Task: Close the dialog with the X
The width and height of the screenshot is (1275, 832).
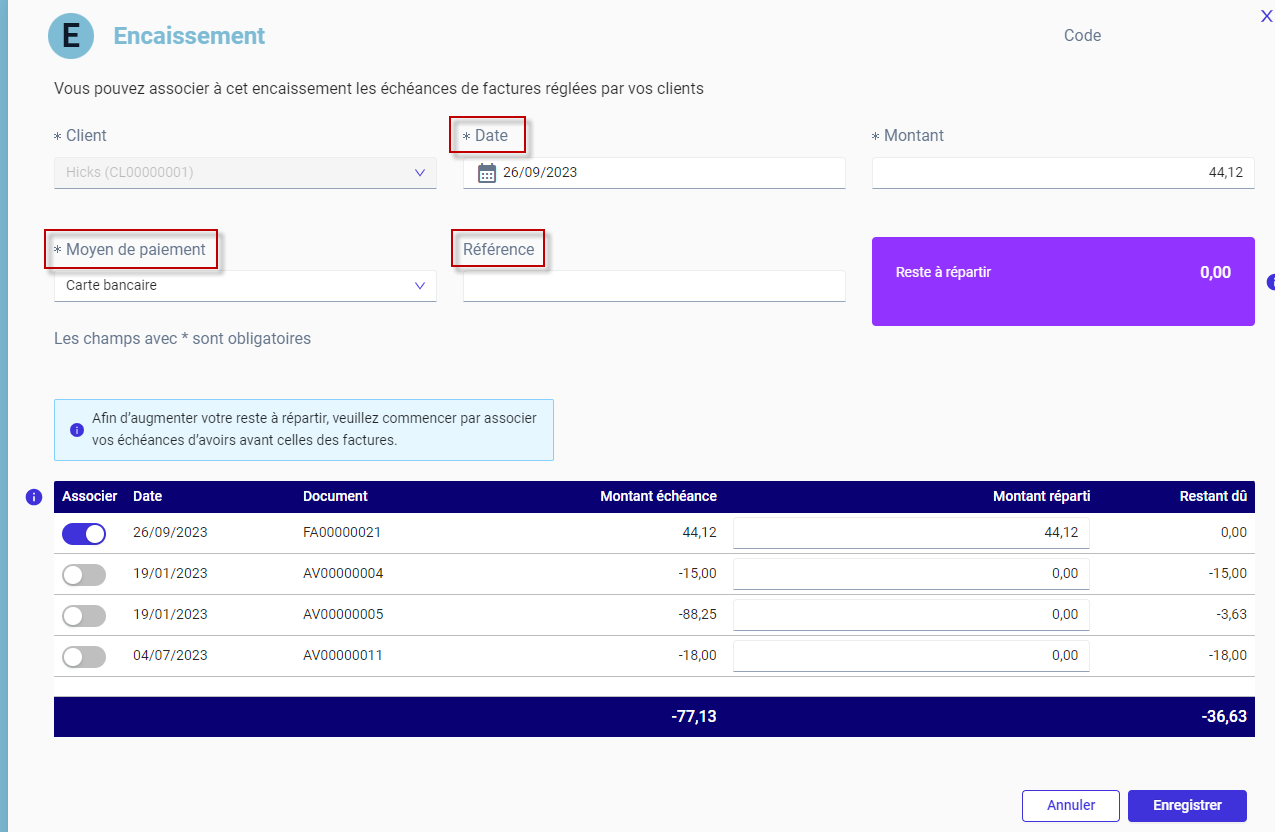Action: click(x=1267, y=15)
